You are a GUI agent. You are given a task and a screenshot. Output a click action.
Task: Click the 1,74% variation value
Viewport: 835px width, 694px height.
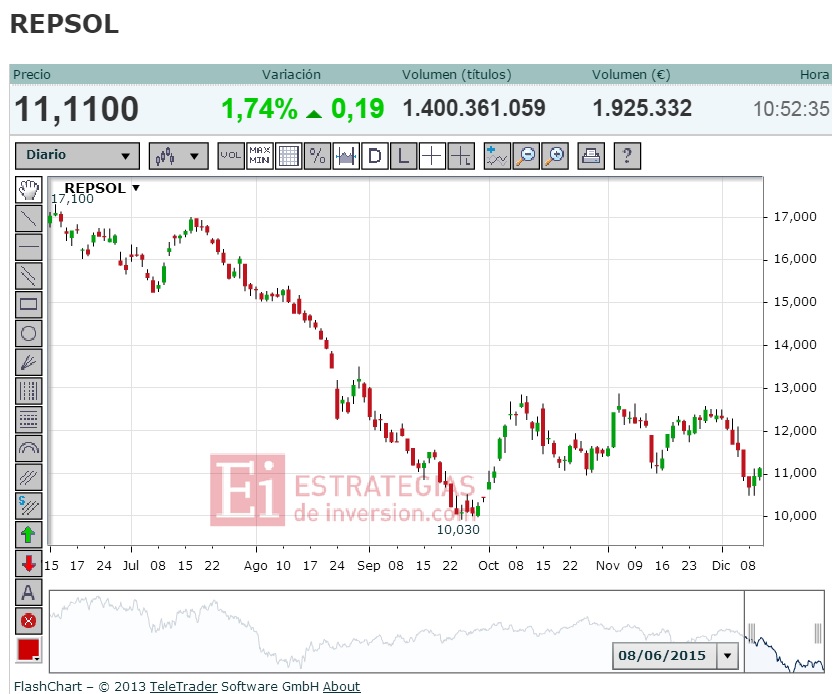click(x=259, y=109)
